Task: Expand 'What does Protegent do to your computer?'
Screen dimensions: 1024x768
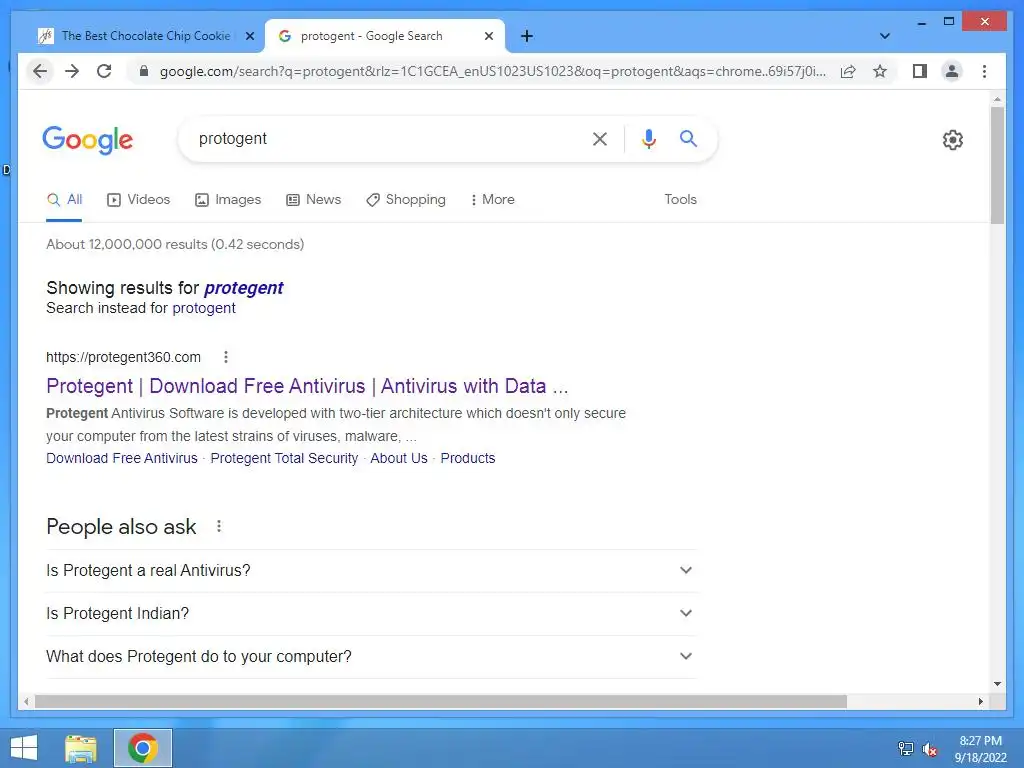Action: click(370, 656)
